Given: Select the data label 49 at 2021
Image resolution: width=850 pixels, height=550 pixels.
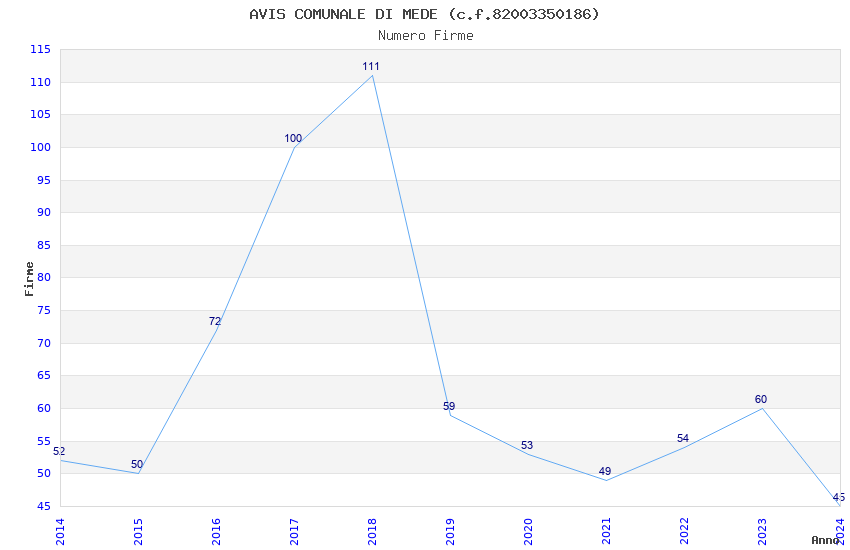Looking at the screenshot, I should coord(605,471).
